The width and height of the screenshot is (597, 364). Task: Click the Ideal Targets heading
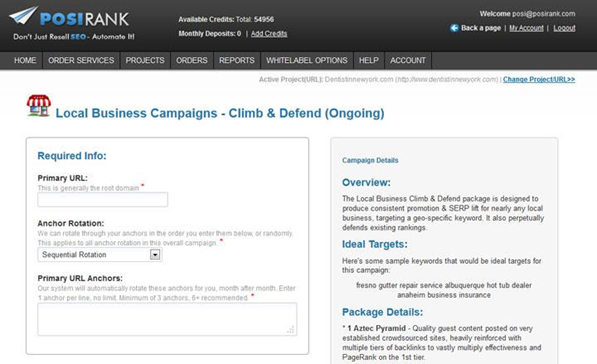[375, 244]
